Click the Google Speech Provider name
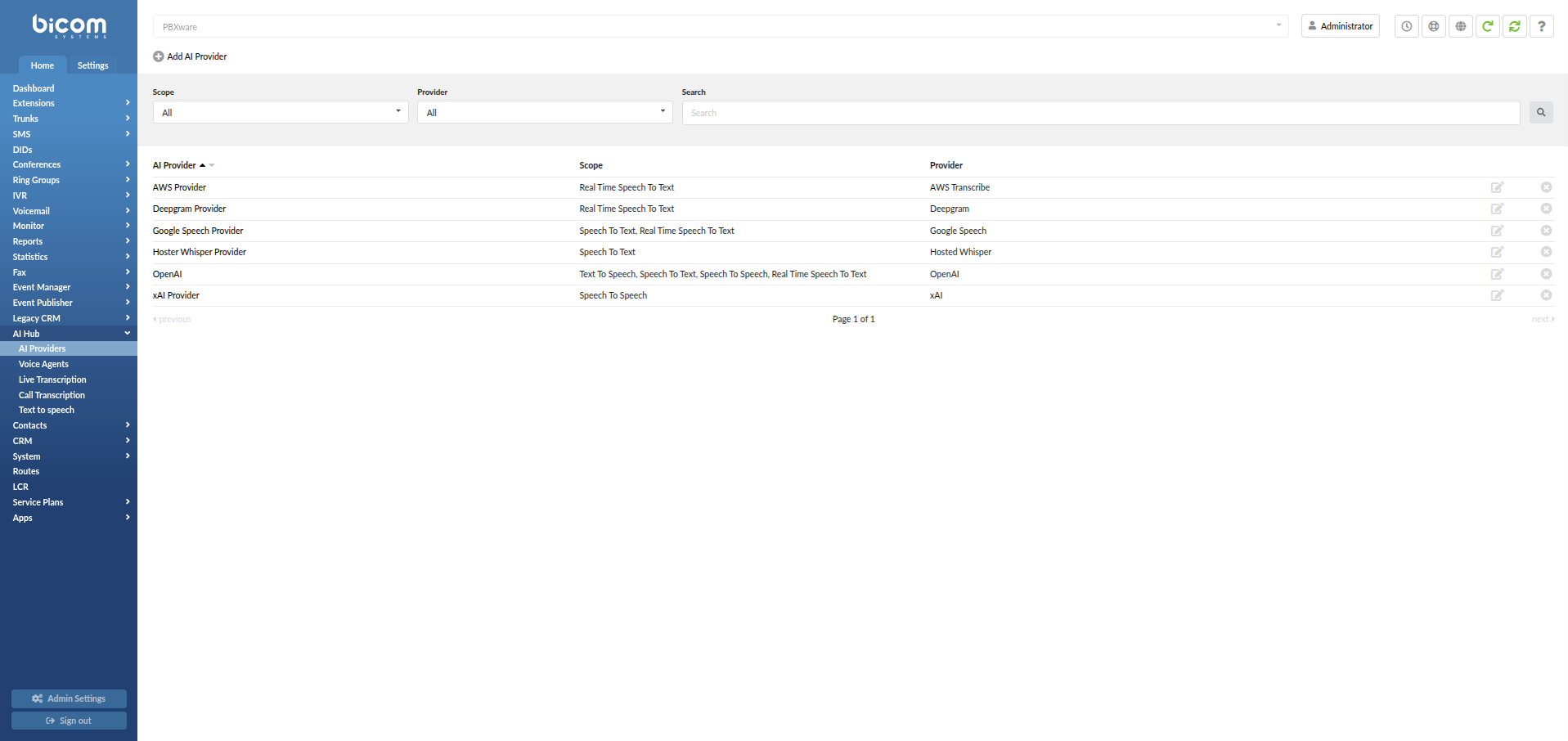This screenshot has height=741, width=1568. [x=198, y=231]
